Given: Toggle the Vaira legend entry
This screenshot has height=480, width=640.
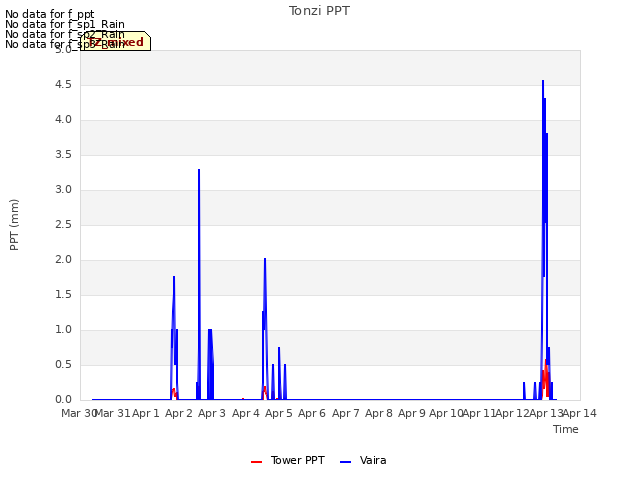Looking at the screenshot, I should pos(363,460).
